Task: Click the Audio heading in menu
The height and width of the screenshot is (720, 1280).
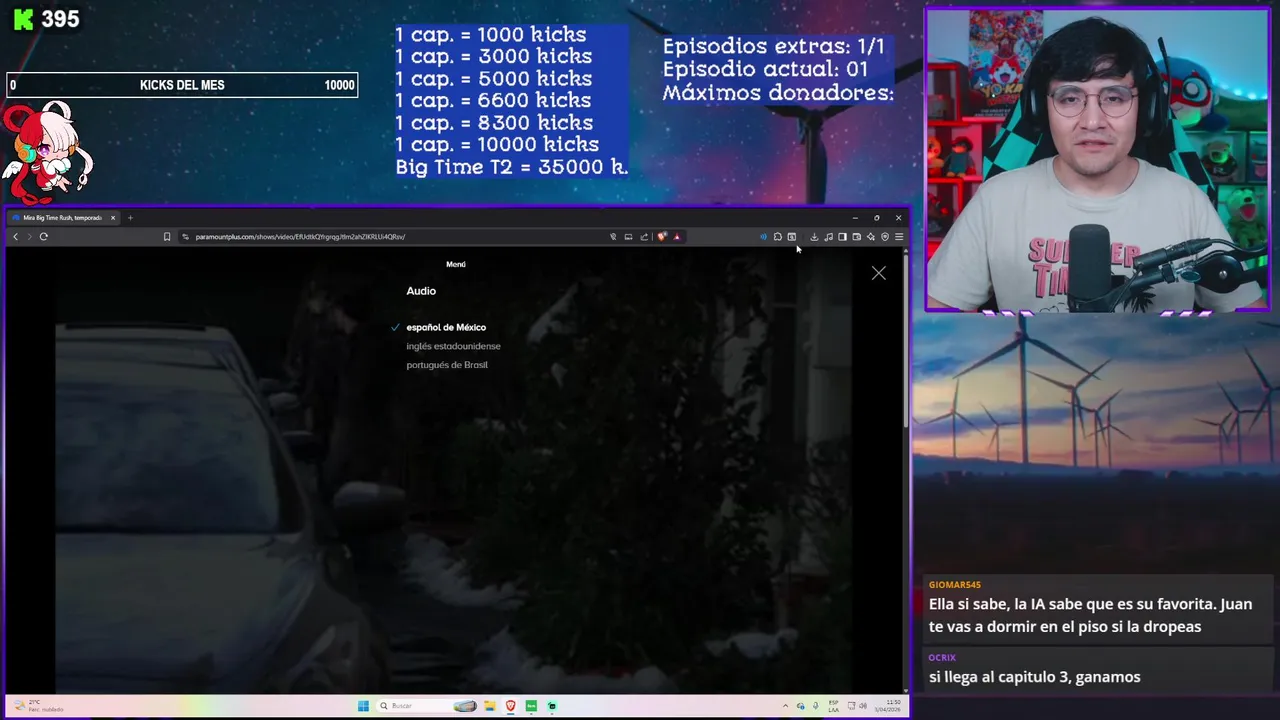Action: (421, 291)
